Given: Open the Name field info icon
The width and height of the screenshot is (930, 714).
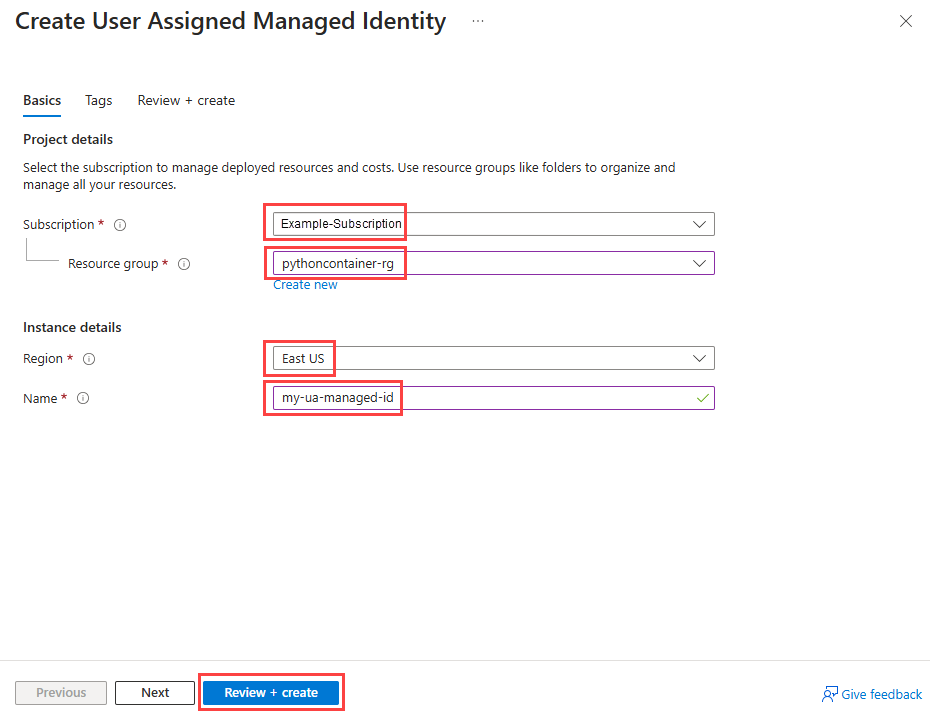Looking at the screenshot, I should click(x=83, y=399).
